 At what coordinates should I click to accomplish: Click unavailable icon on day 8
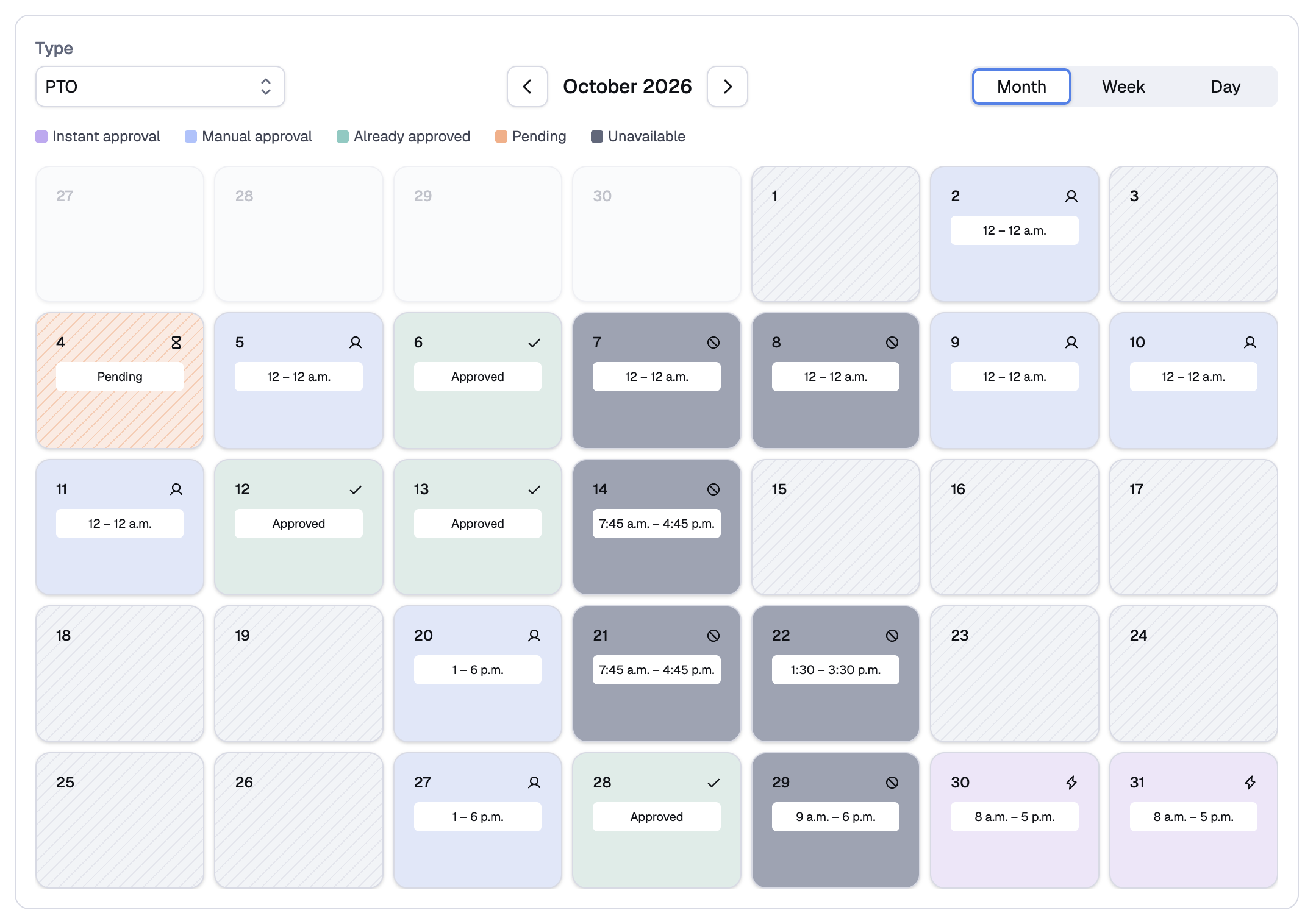[892, 343]
